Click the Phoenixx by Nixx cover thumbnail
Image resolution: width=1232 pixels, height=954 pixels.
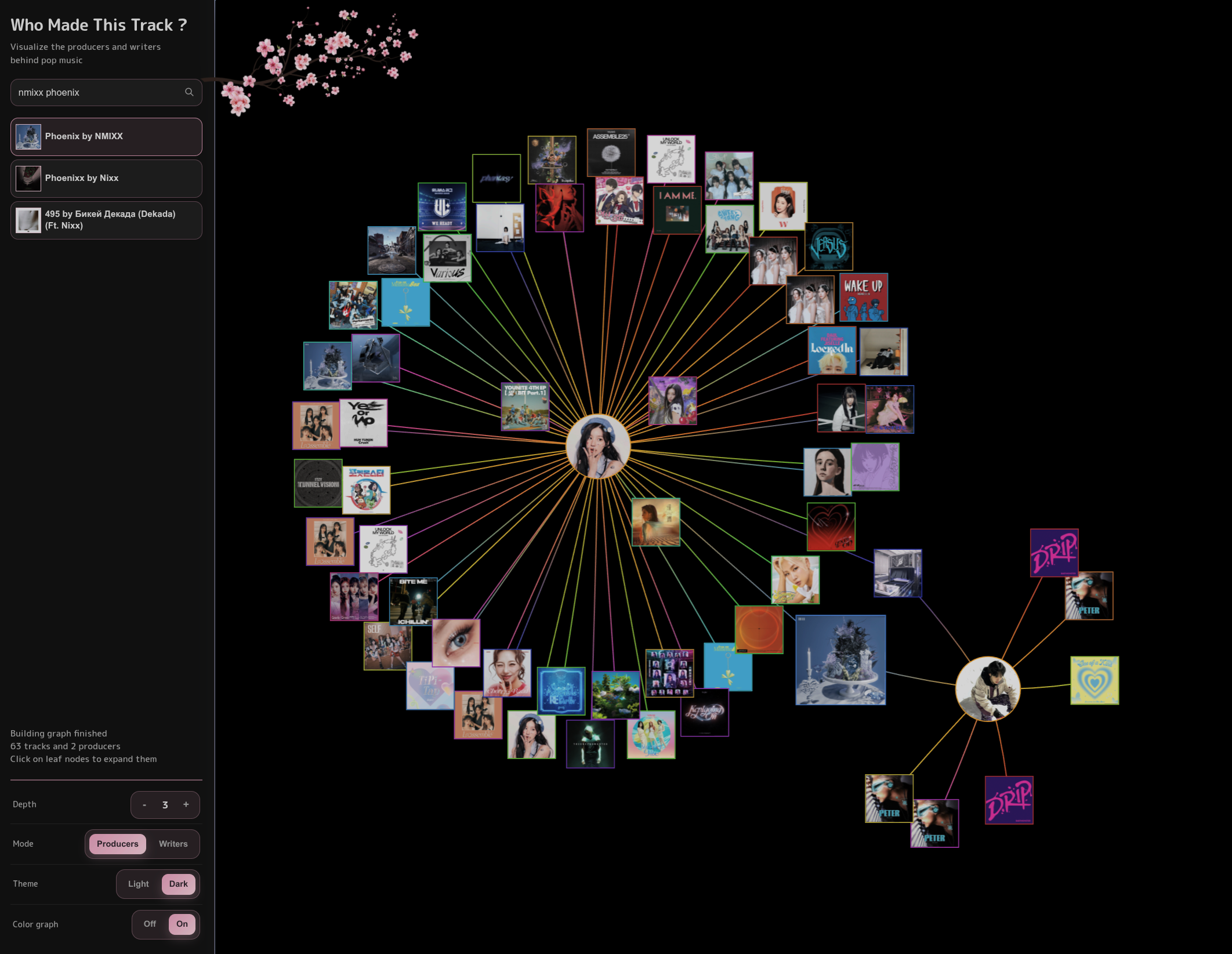tap(28, 179)
